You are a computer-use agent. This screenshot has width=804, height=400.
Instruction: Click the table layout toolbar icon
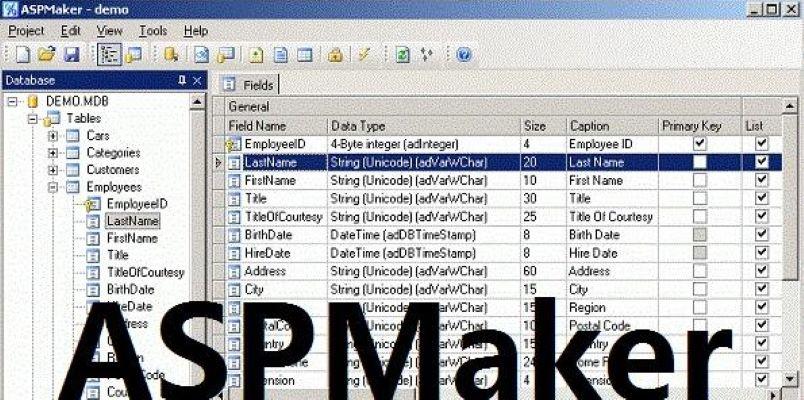click(305, 54)
